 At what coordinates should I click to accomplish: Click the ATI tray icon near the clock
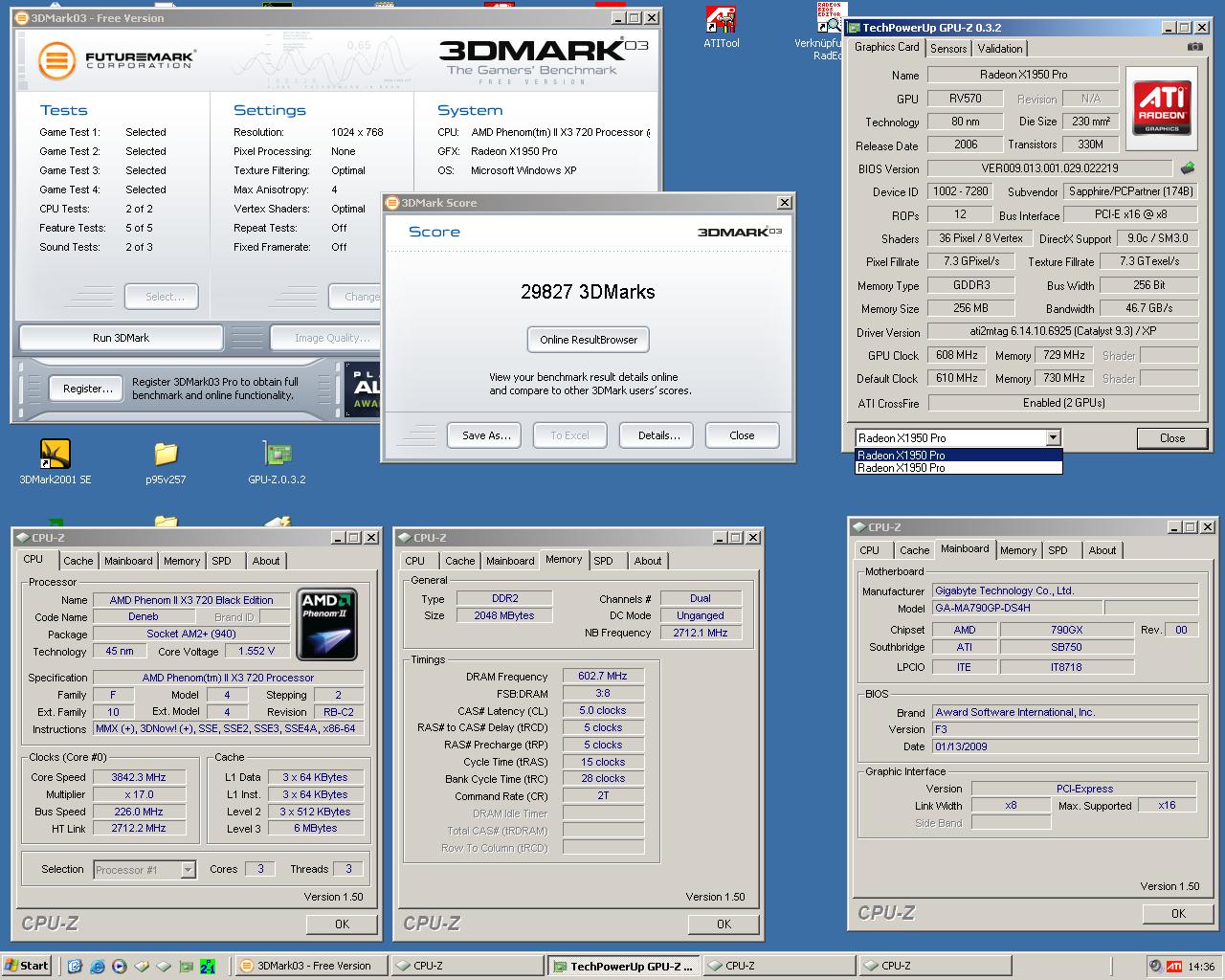[x=1174, y=966]
